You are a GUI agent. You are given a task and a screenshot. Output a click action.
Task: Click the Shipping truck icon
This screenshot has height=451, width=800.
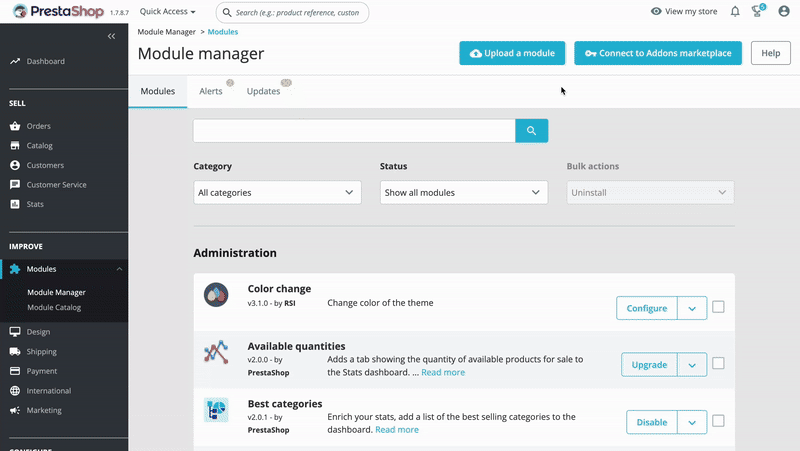point(15,352)
